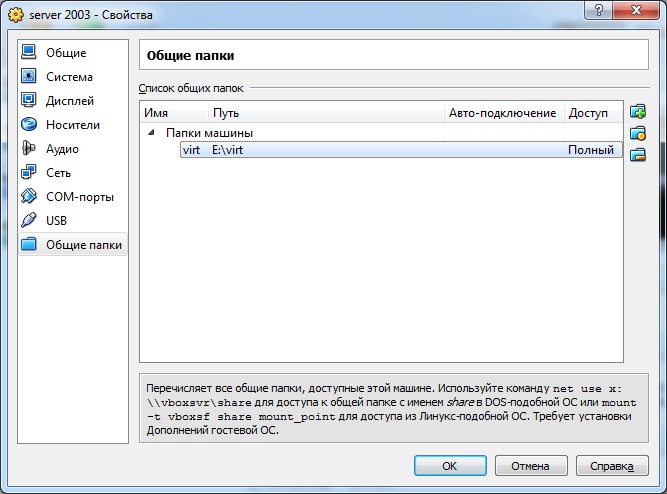Click the Отмена button

[x=530, y=466]
